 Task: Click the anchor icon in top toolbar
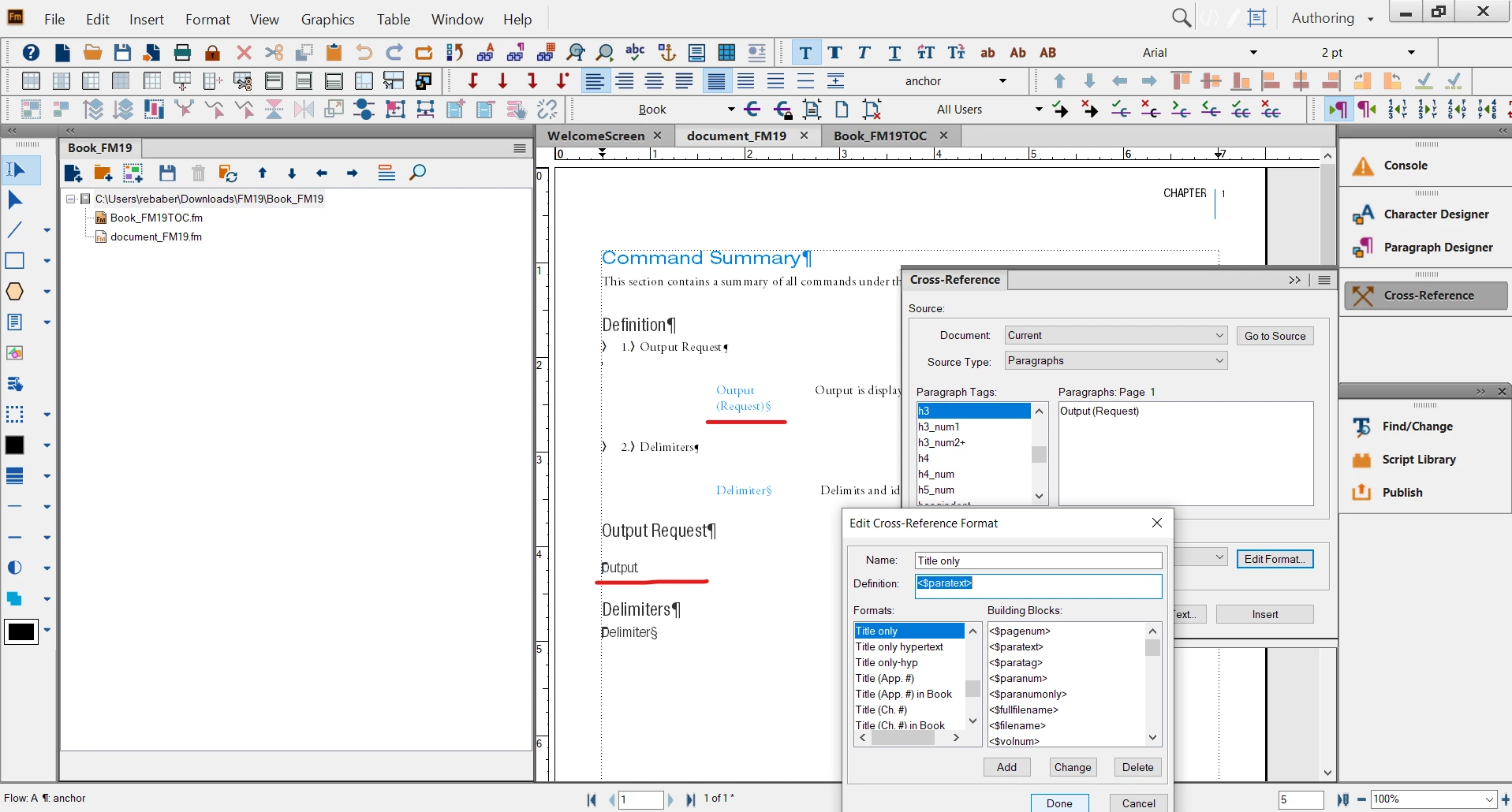point(666,53)
